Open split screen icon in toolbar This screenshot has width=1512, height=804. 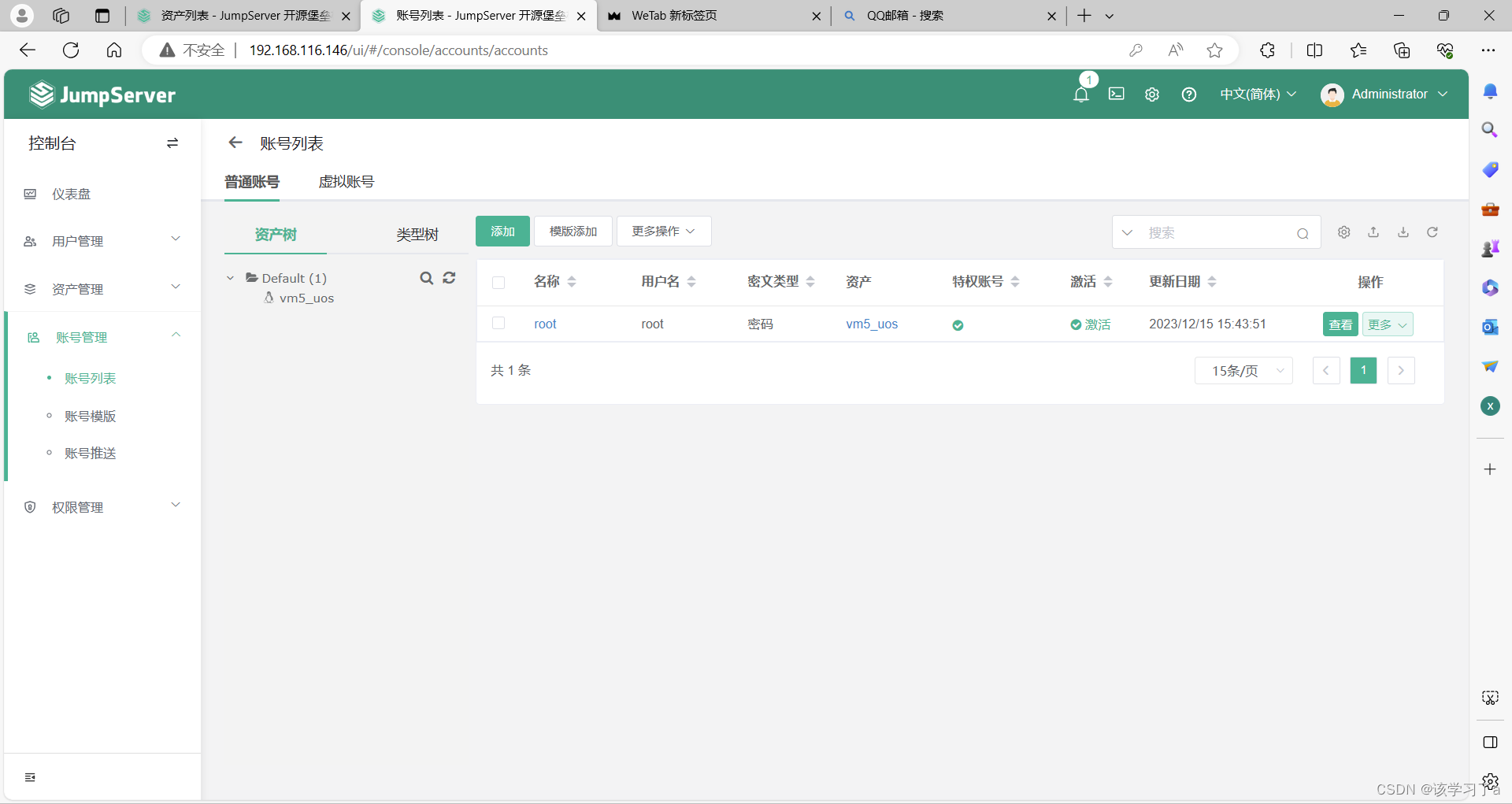1314,50
